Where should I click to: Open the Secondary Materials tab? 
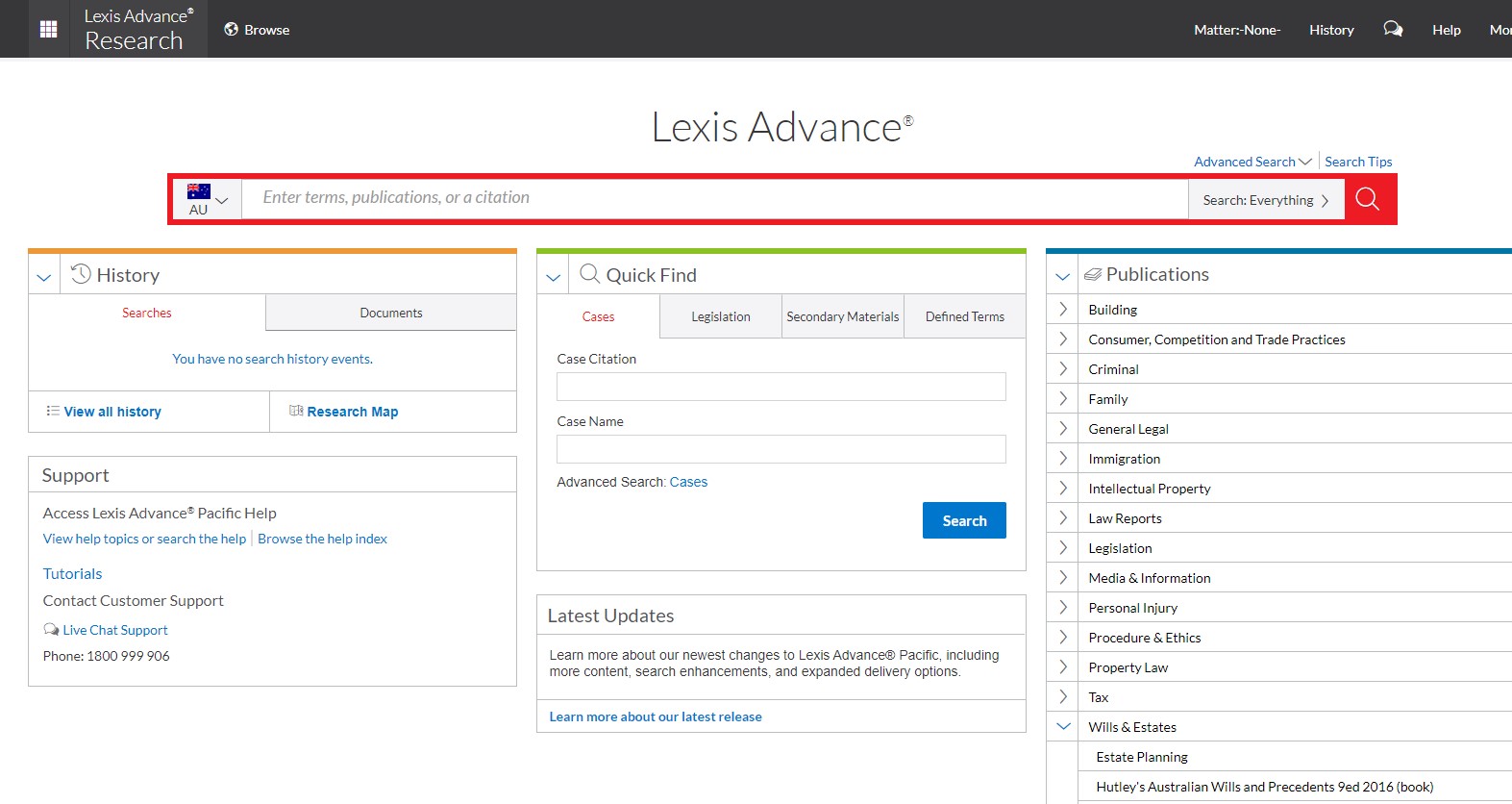click(x=843, y=316)
